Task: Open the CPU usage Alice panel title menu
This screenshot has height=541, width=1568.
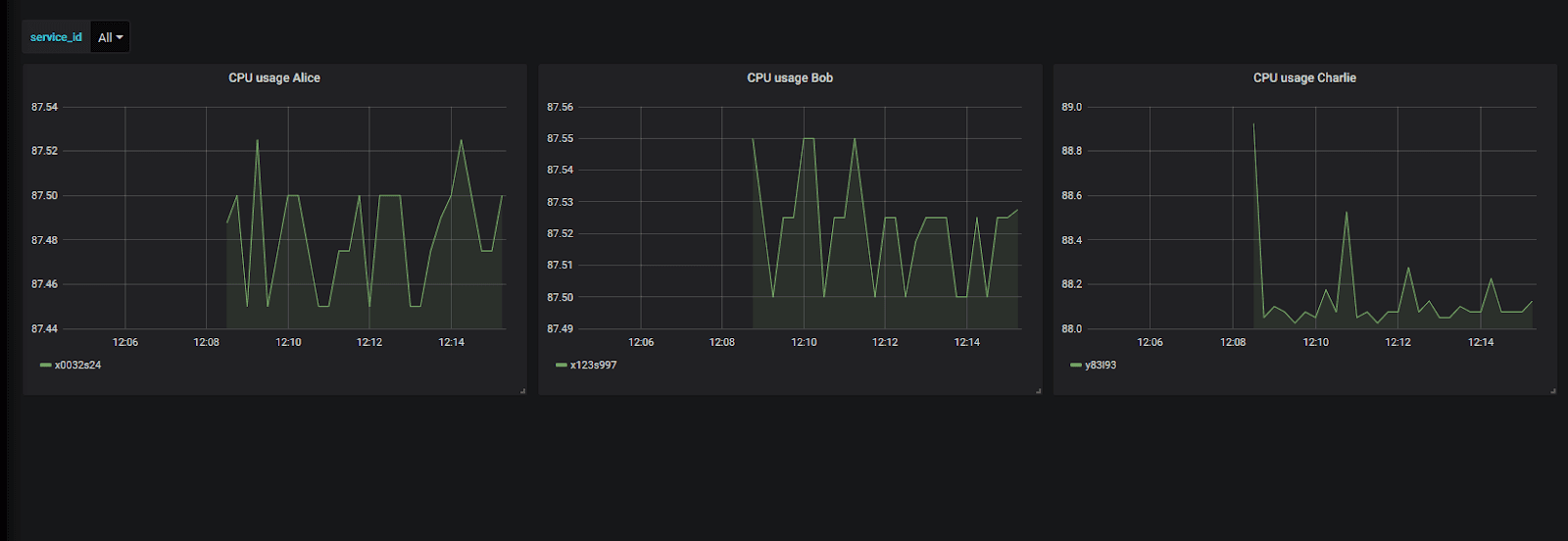Action: (274, 77)
